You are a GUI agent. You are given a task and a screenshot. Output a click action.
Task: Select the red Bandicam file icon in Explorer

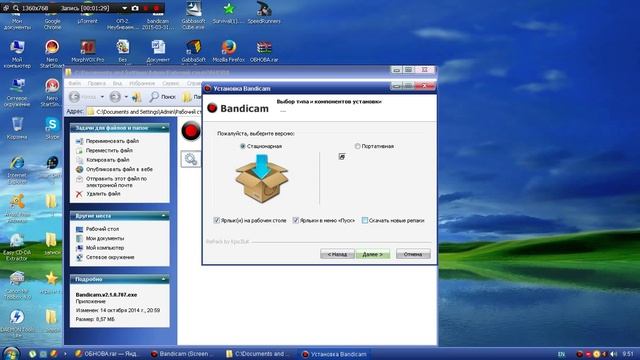point(191,131)
